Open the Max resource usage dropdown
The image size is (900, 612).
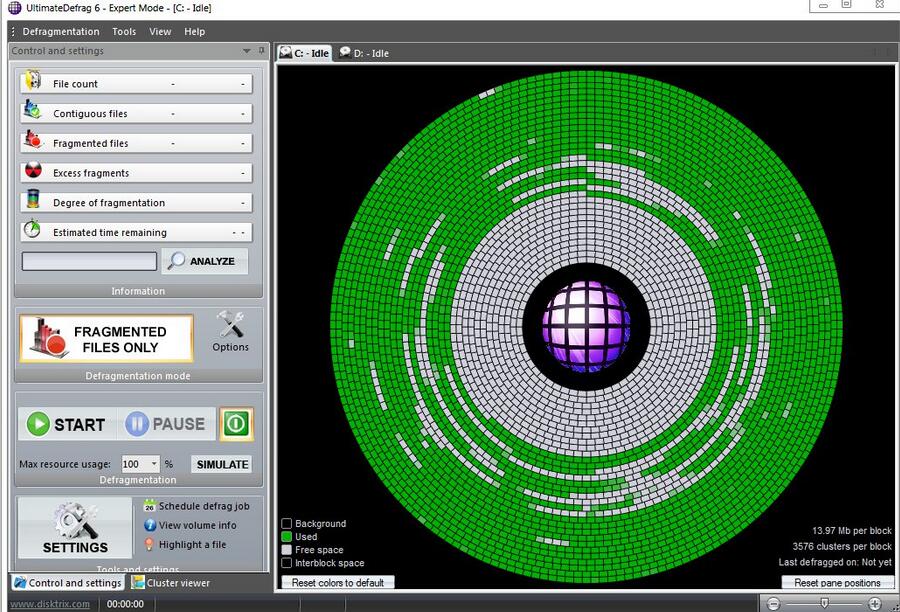[x=154, y=464]
